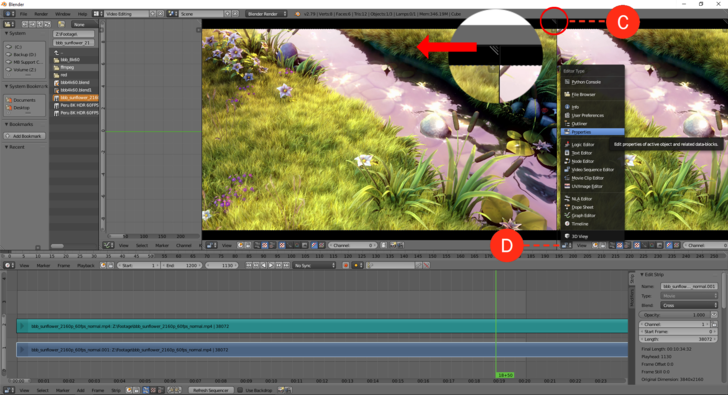Click the Info editor type icon button
728x395 pixels.
[x=9, y=14]
